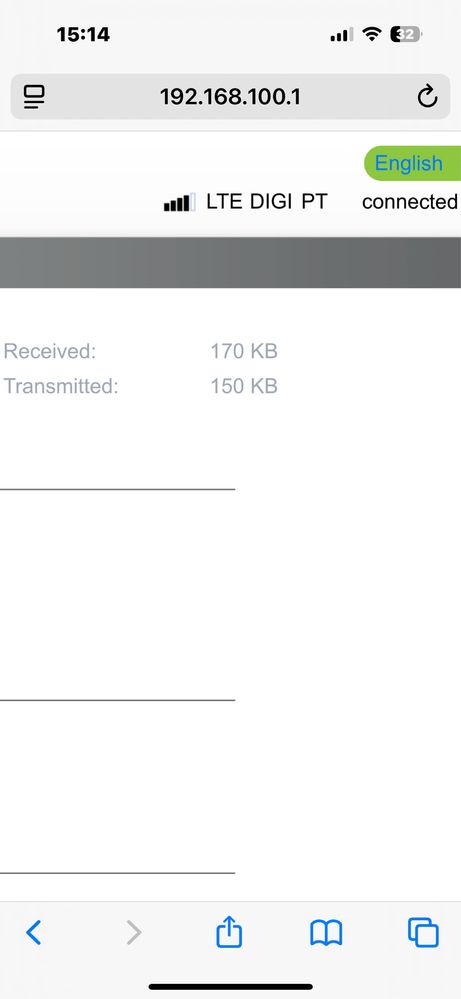Tap the dark gray navigation bar
The image size is (461, 999).
pos(230,262)
